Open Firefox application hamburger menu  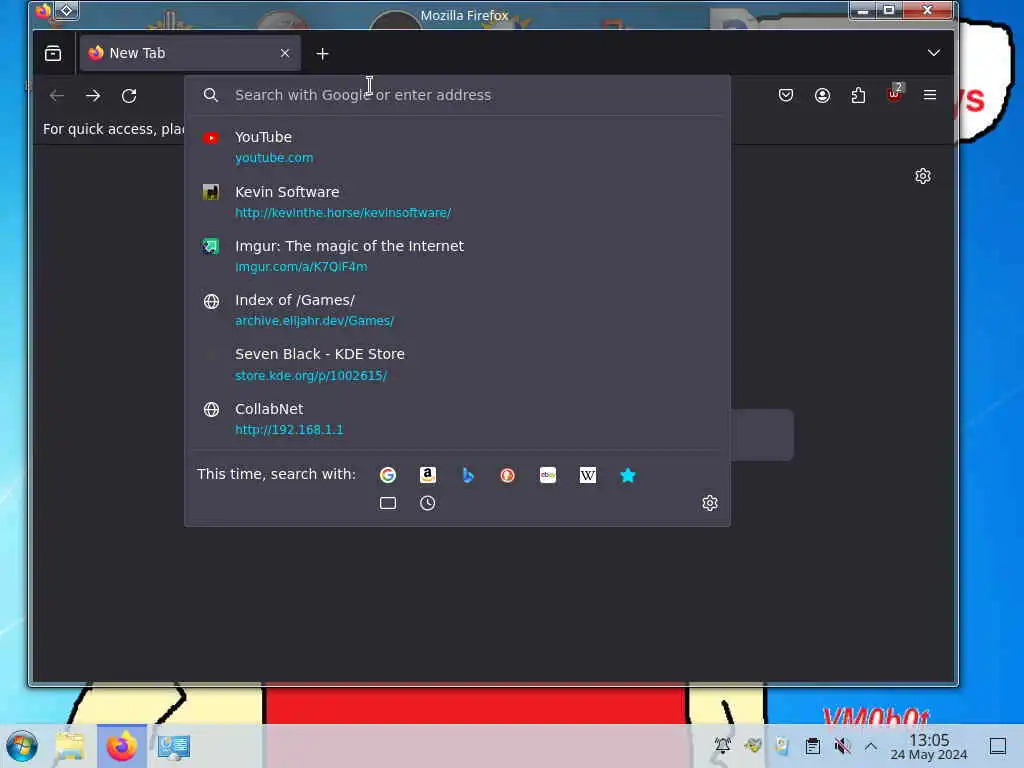(930, 95)
